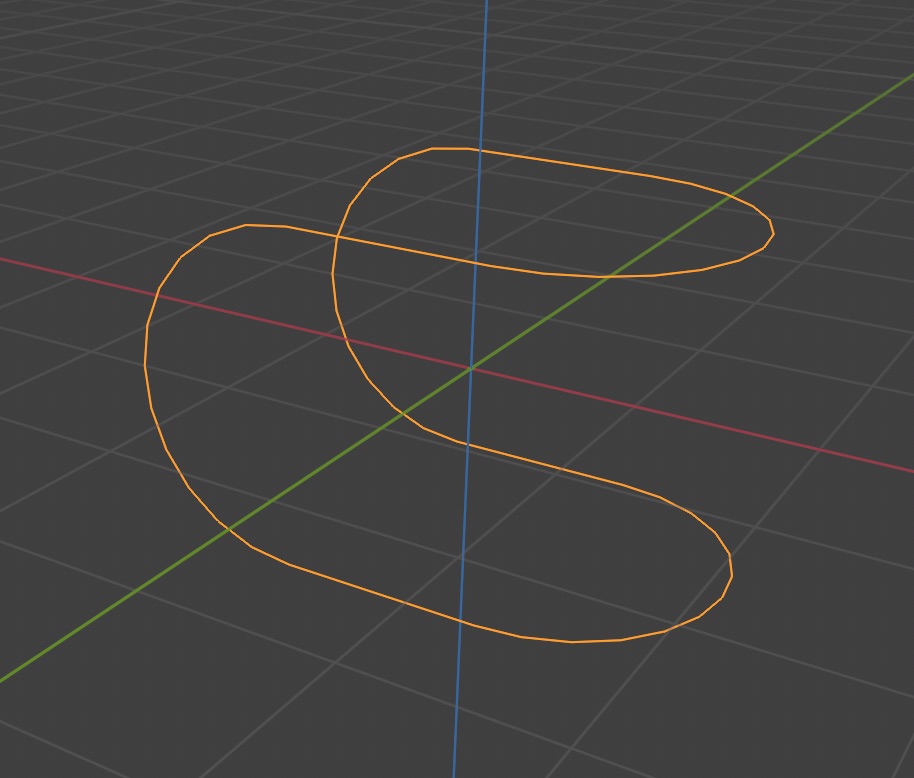Click the inner left arc of the upper loop
This screenshot has height=778, width=914.
tap(334, 290)
